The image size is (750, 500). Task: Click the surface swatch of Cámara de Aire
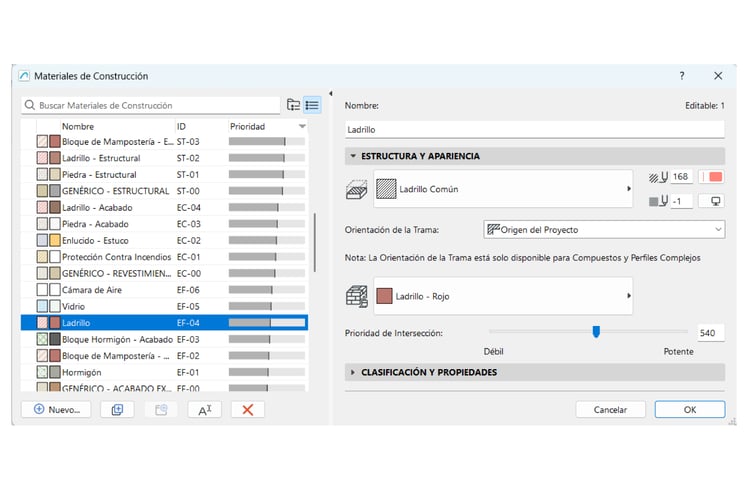pos(55,290)
